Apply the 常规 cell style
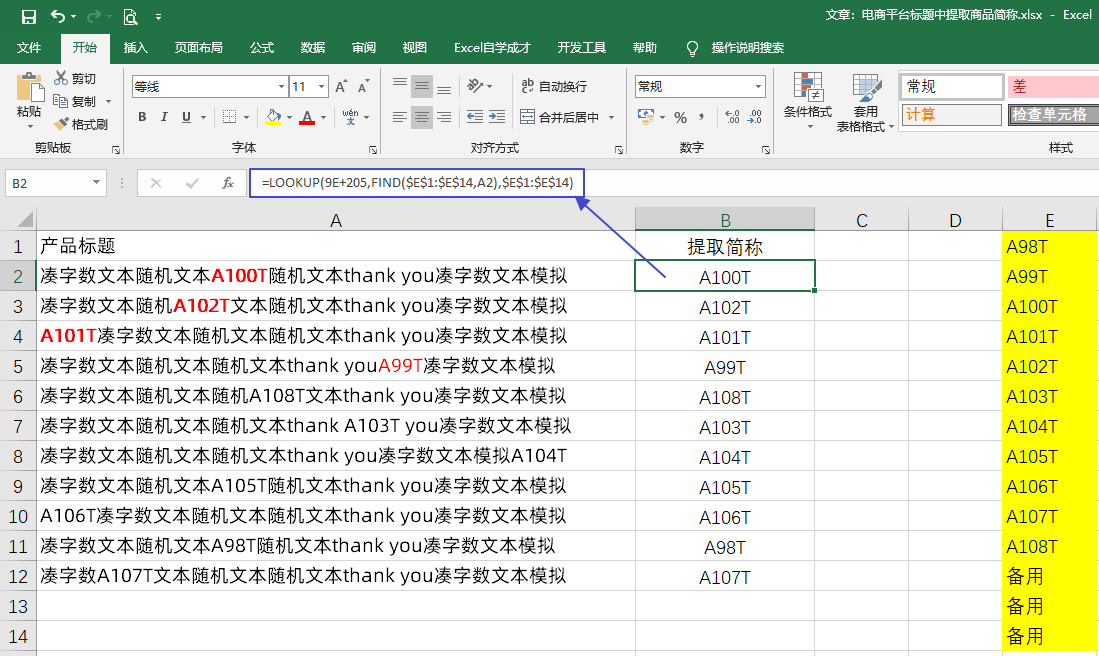The height and width of the screenshot is (656, 1099). (x=952, y=87)
